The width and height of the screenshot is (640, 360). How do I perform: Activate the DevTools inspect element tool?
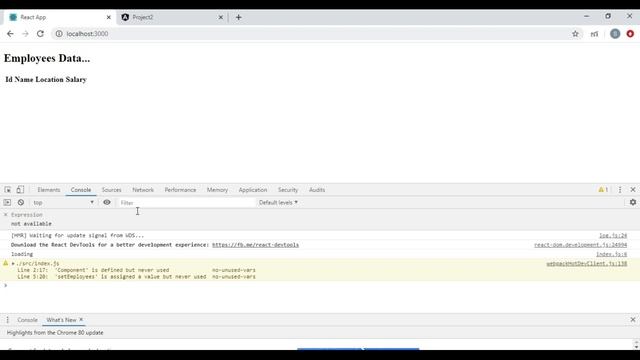click(x=8, y=190)
